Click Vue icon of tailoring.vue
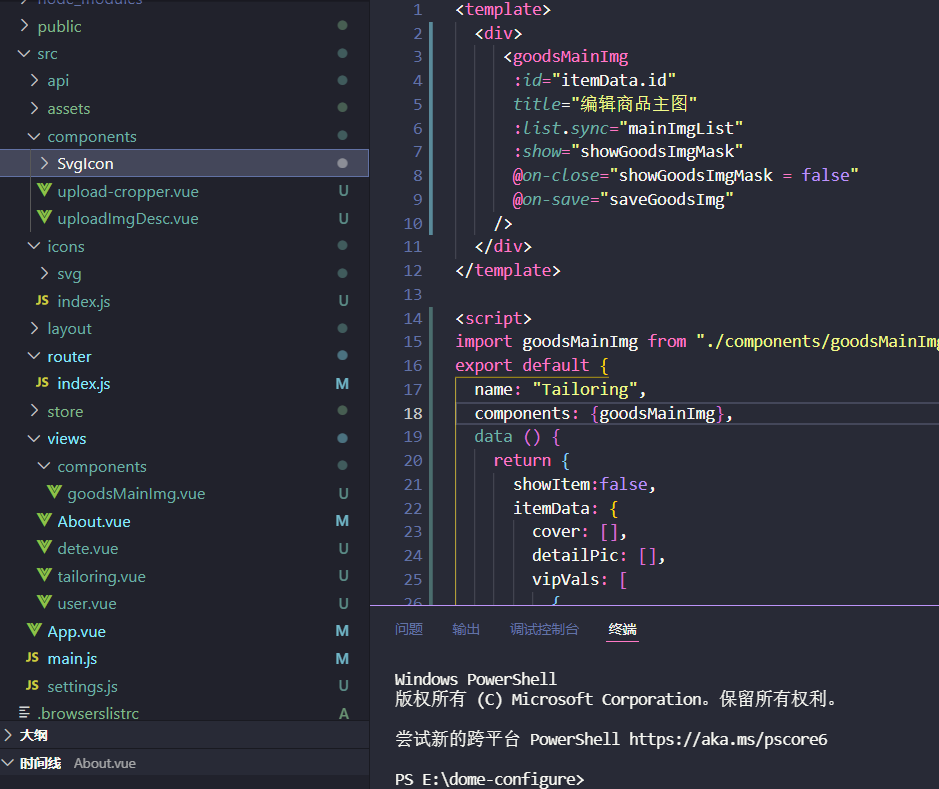939x789 pixels. pos(44,575)
